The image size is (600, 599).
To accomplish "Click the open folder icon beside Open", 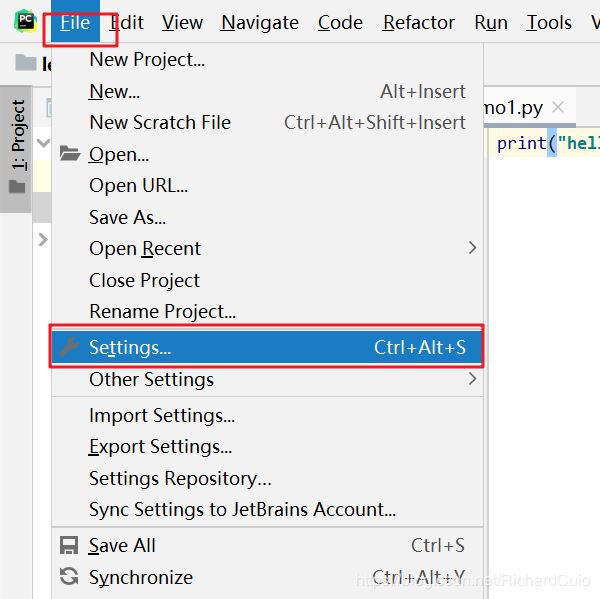I will click(x=69, y=154).
